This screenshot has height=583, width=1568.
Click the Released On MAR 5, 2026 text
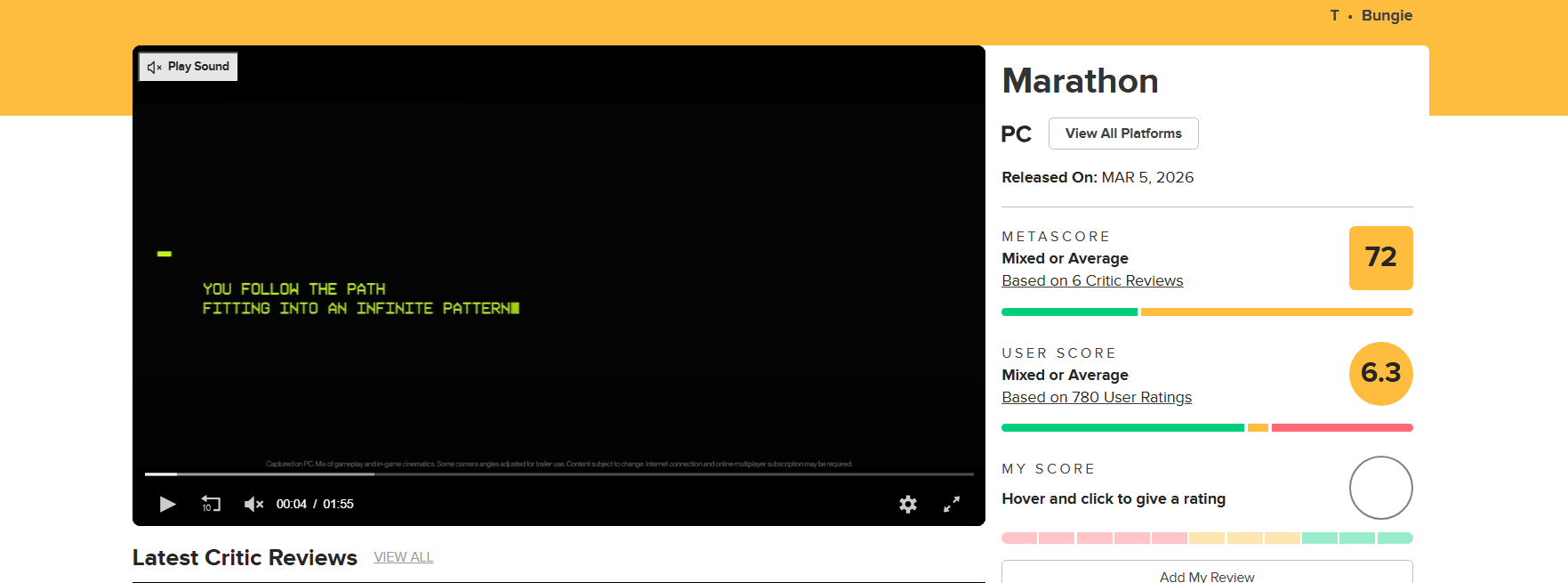click(1098, 178)
